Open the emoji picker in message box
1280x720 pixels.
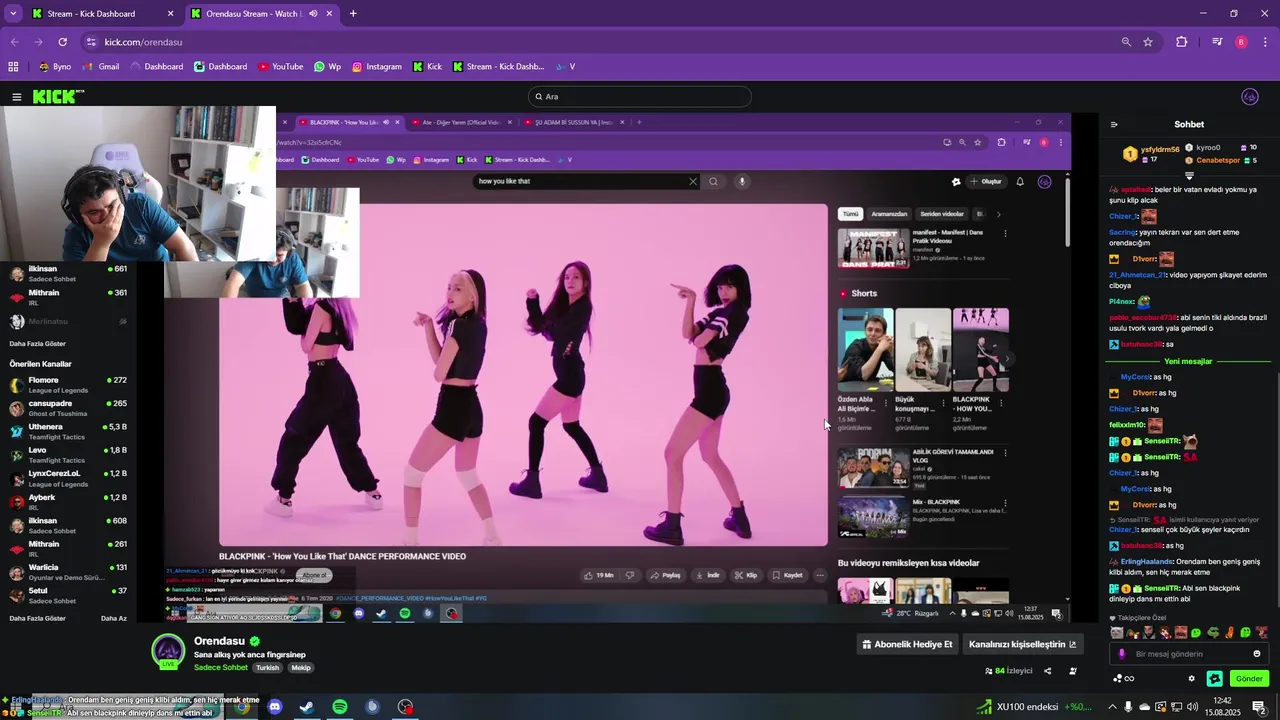pyautogui.click(x=1257, y=654)
